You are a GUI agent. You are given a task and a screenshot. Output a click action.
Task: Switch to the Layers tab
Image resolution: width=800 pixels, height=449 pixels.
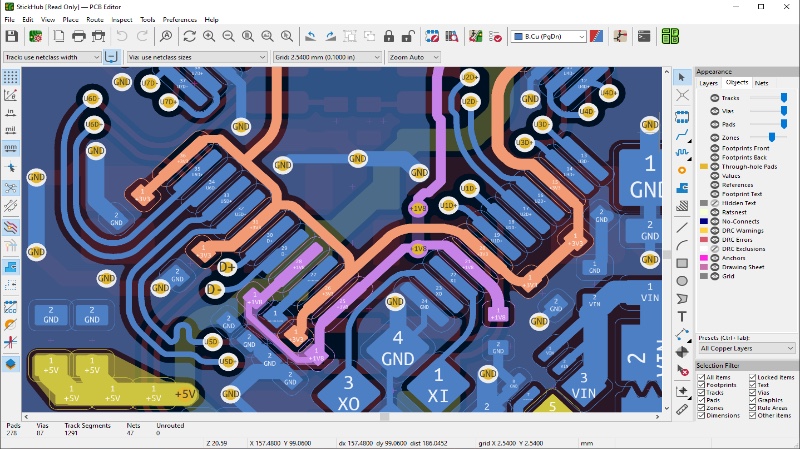[709, 83]
